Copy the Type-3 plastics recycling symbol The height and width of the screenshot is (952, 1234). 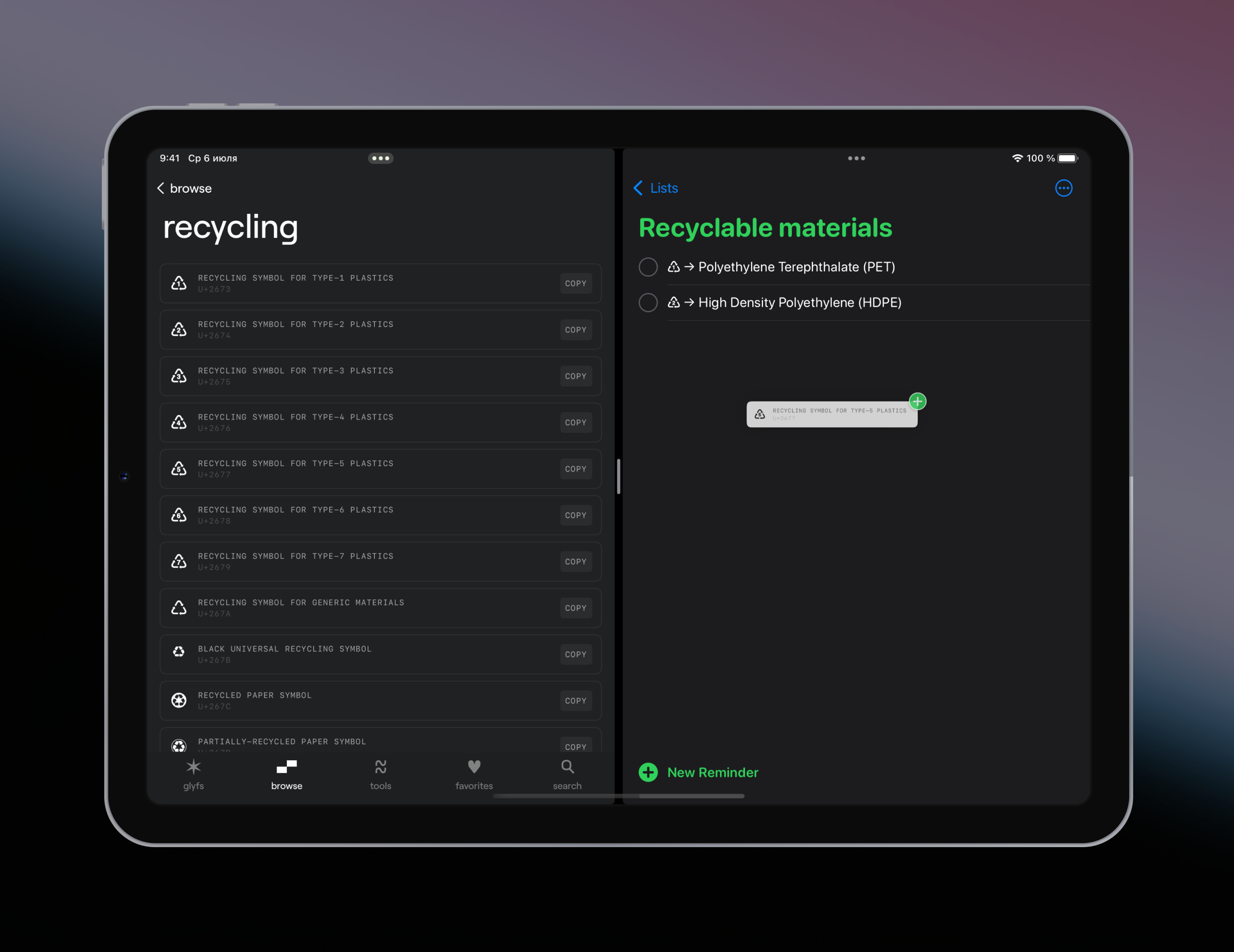[575, 376]
